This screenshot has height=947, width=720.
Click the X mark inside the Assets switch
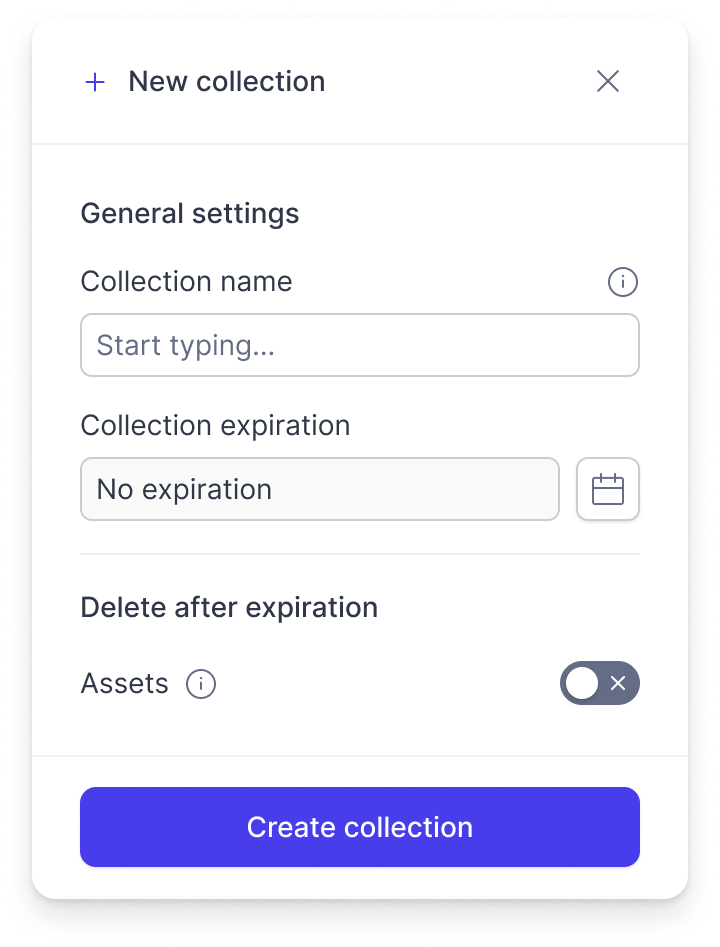[x=618, y=683]
